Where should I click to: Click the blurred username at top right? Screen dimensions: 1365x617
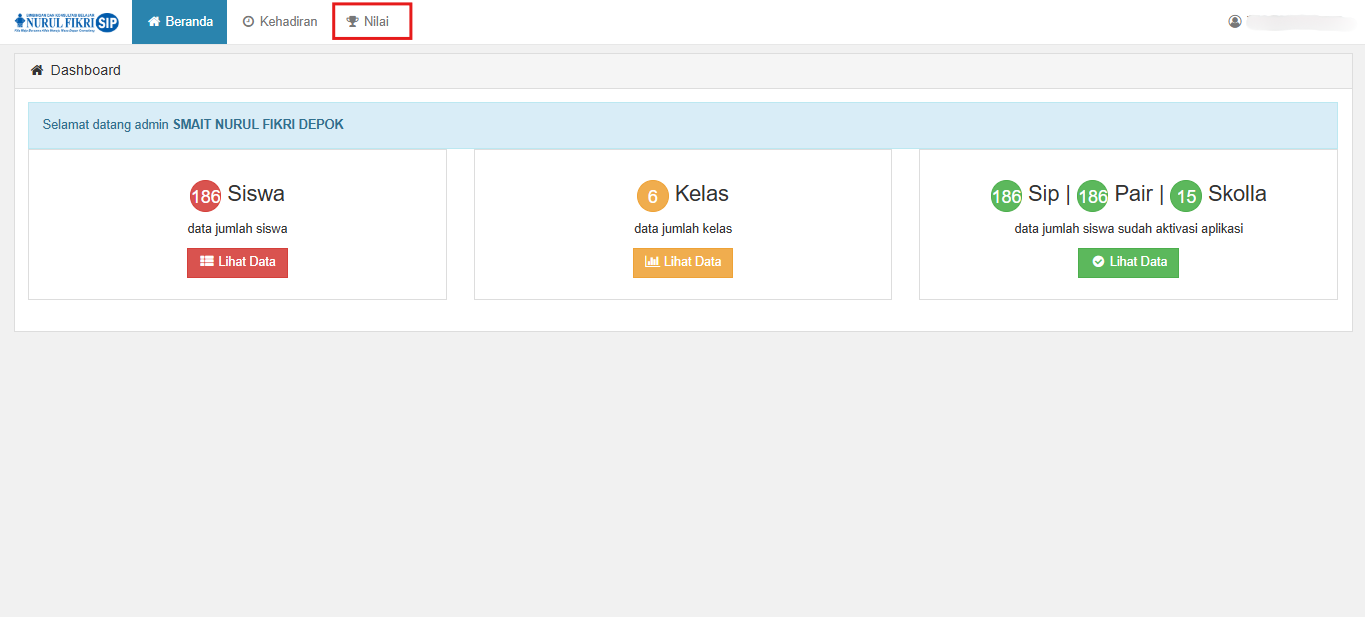1294,21
